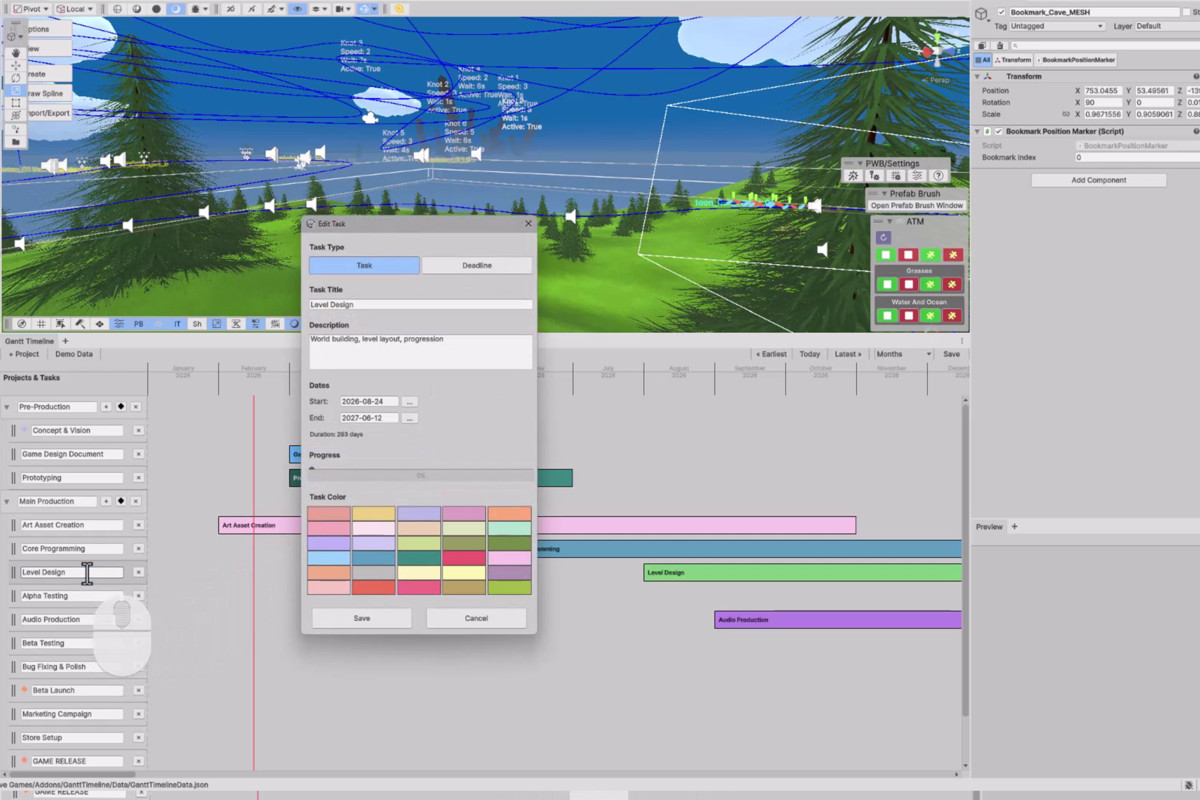Open the PWB help question icon
Screen dimensions: 1200x800
point(938,175)
